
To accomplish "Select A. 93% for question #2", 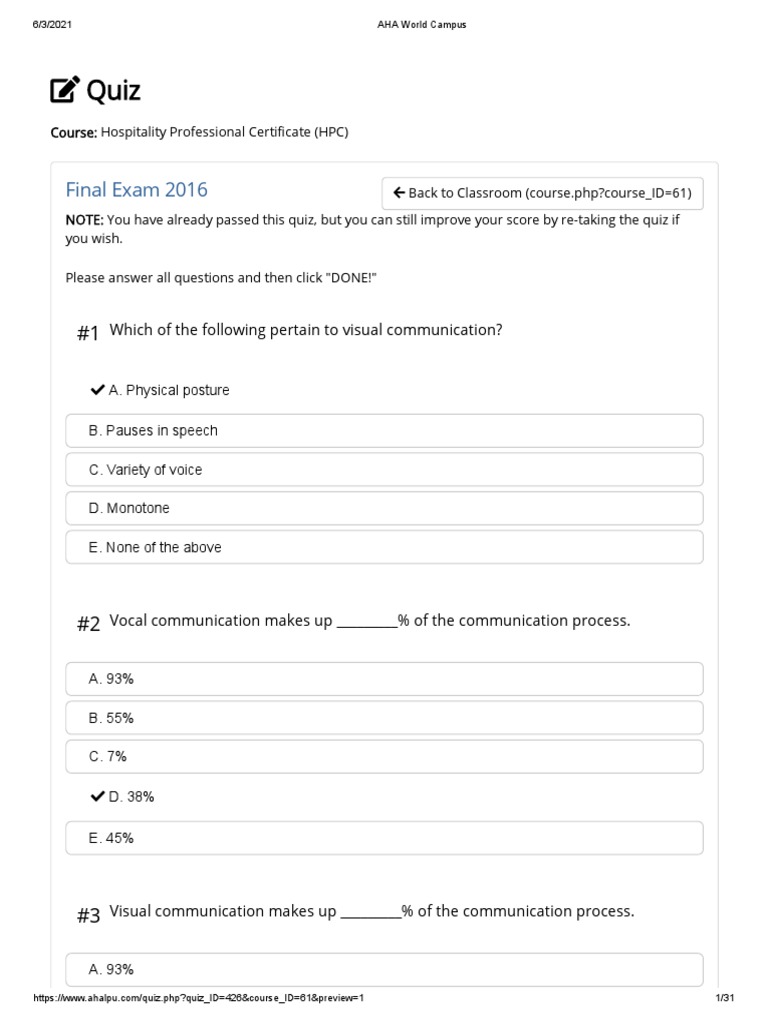I will click(384, 679).
